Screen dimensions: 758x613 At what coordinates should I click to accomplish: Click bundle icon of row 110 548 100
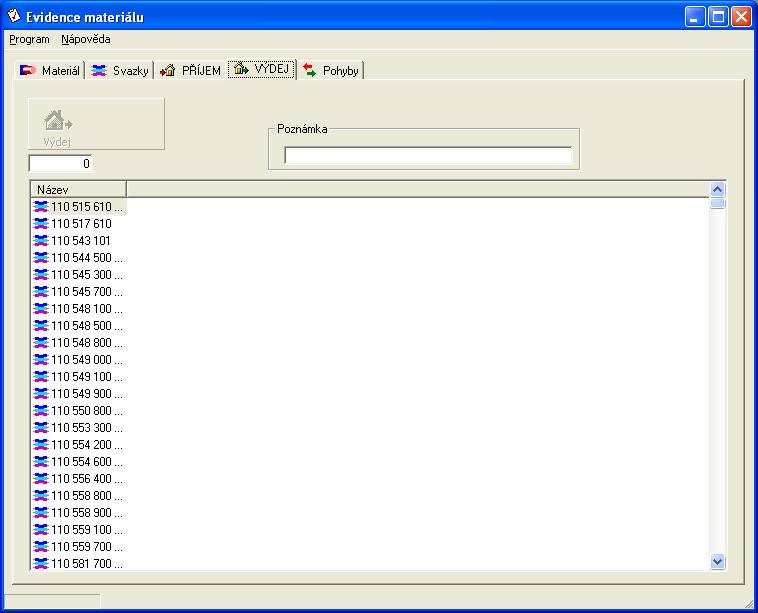pos(41,308)
